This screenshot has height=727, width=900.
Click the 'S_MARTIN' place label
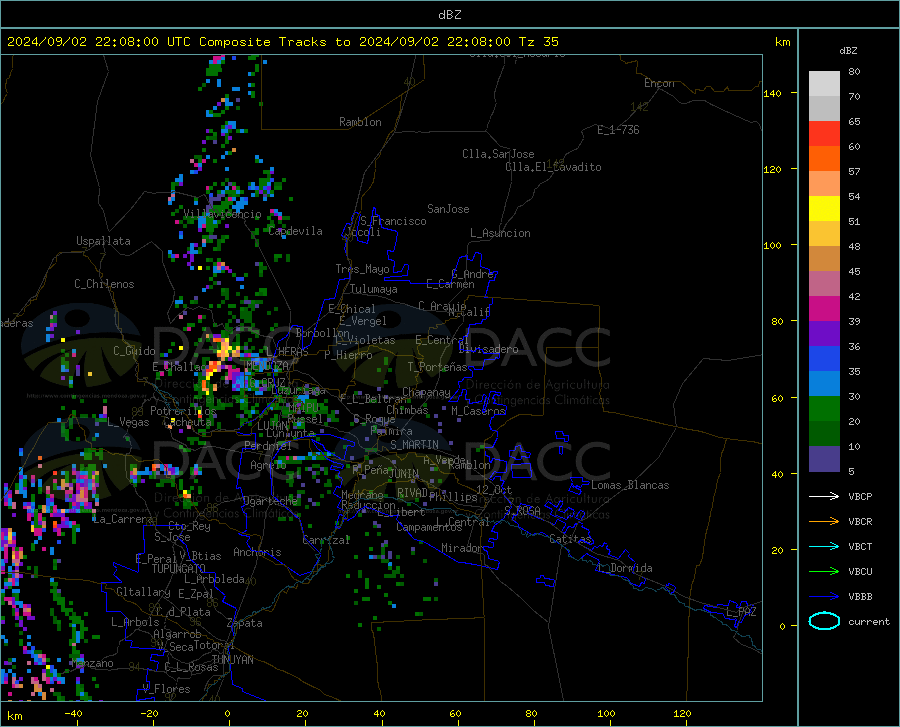coord(414,445)
